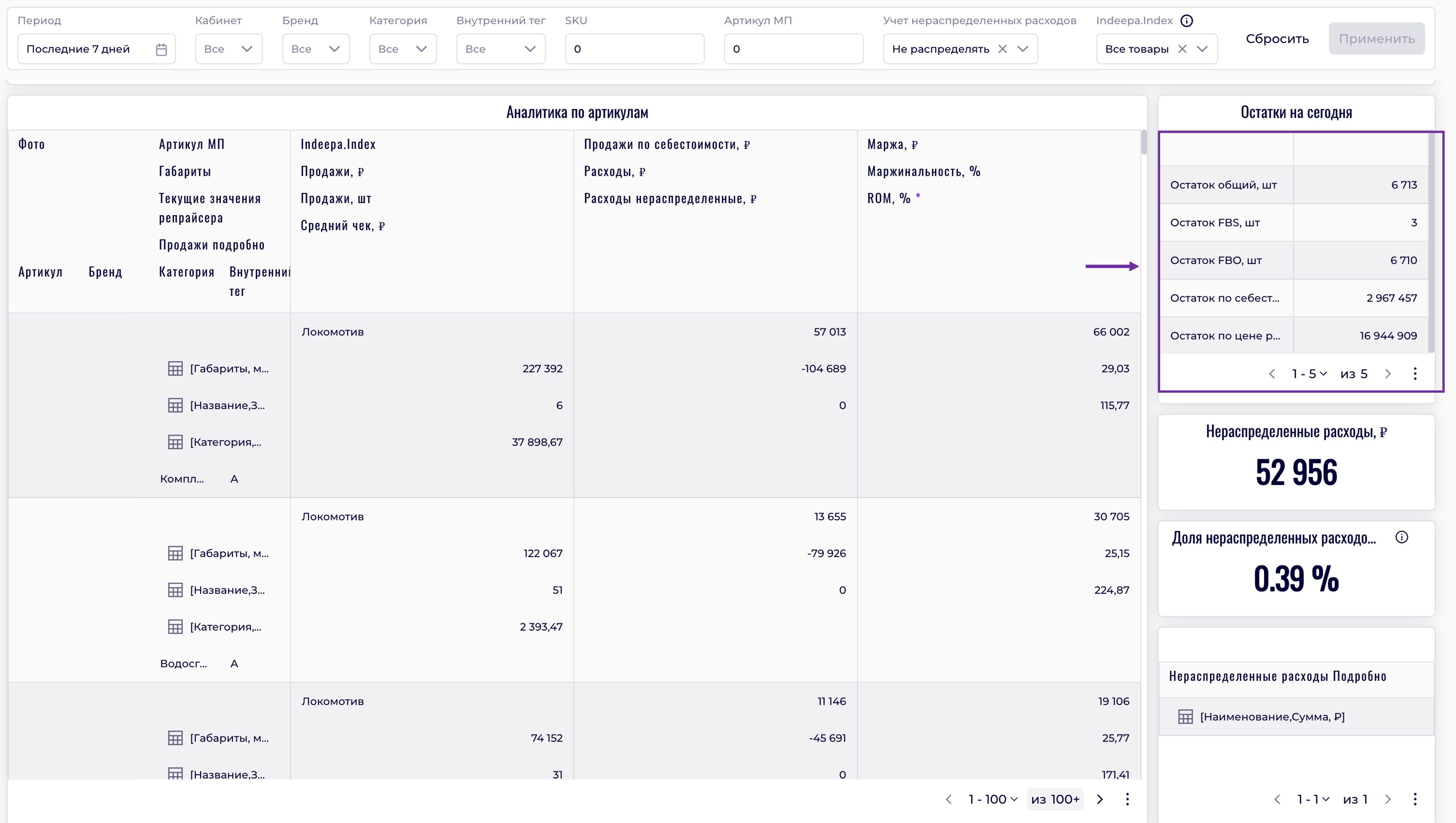Open three-dot menu of Аналитика по артикулам table
This screenshot has width=1456, height=823.
pyautogui.click(x=1127, y=799)
